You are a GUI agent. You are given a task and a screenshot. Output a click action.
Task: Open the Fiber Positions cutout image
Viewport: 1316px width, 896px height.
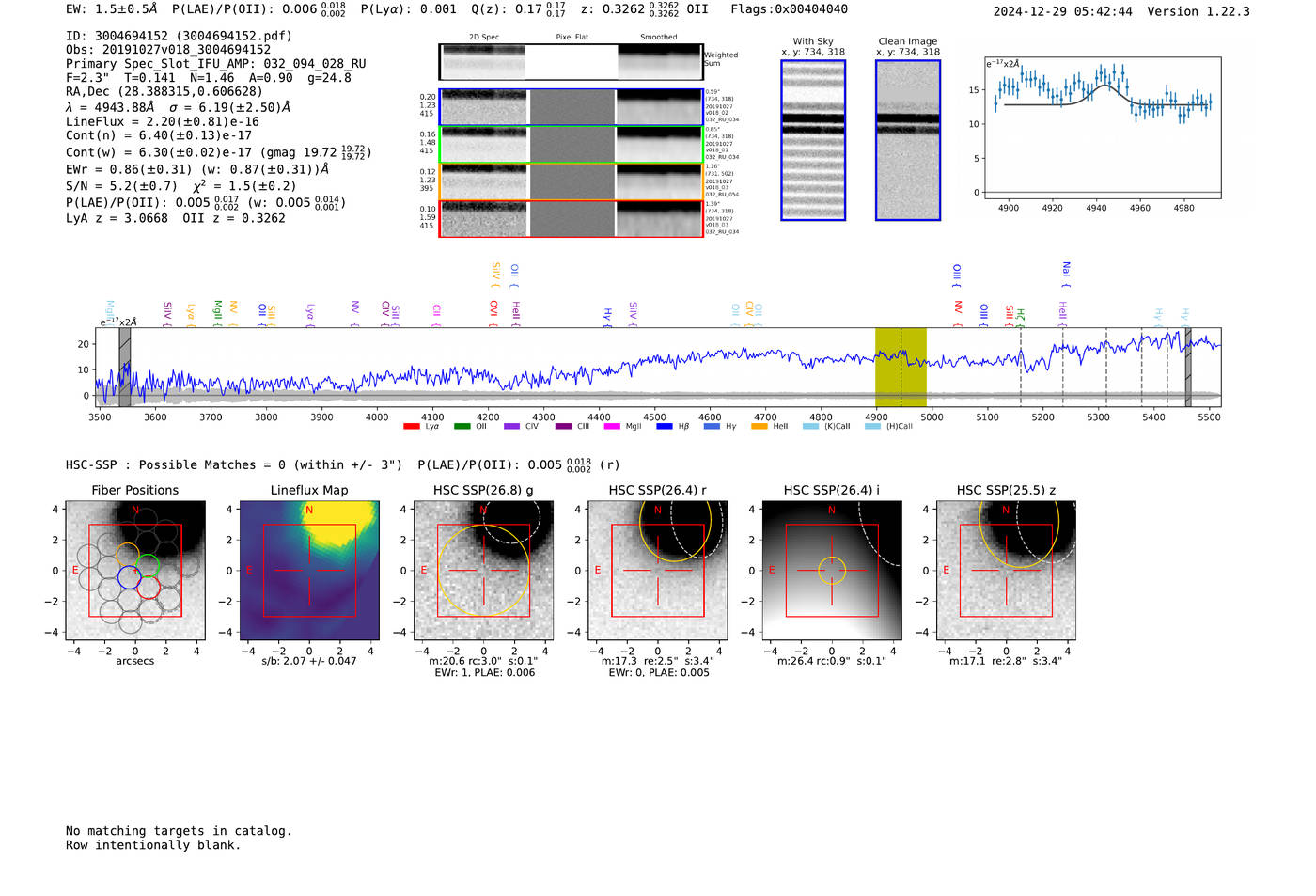pyautogui.click(x=135, y=571)
